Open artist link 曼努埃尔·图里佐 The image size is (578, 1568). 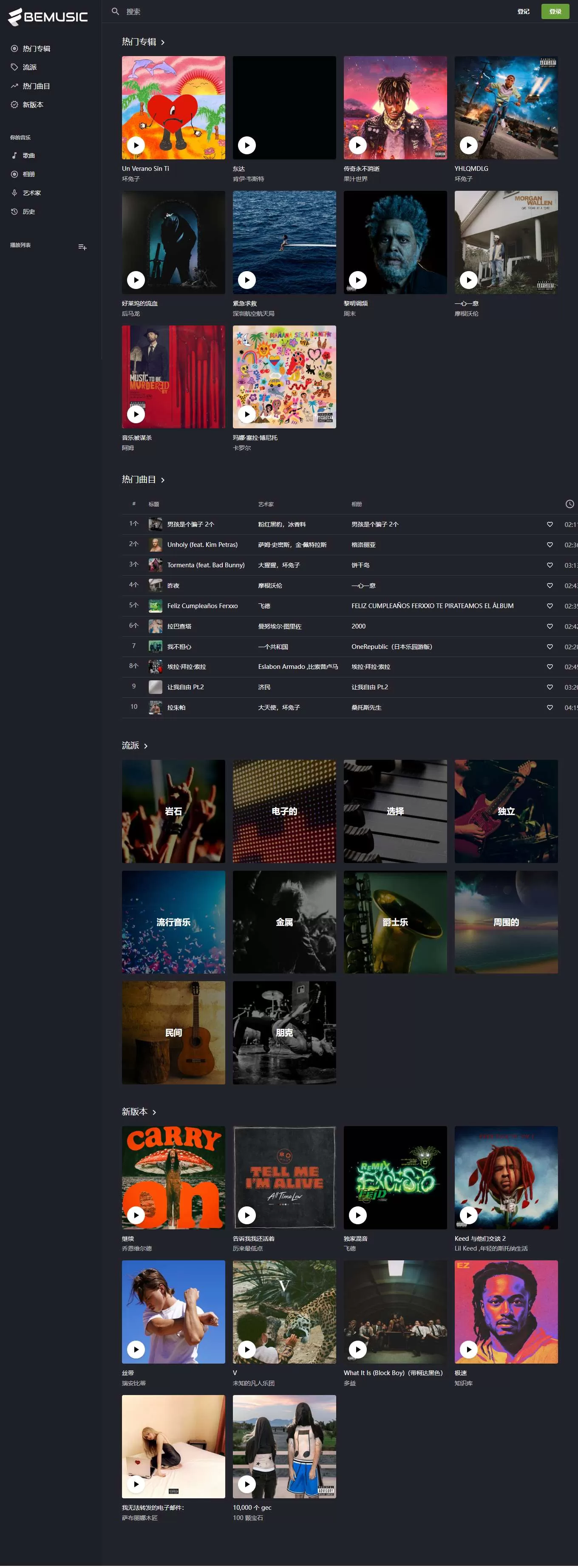(x=280, y=626)
